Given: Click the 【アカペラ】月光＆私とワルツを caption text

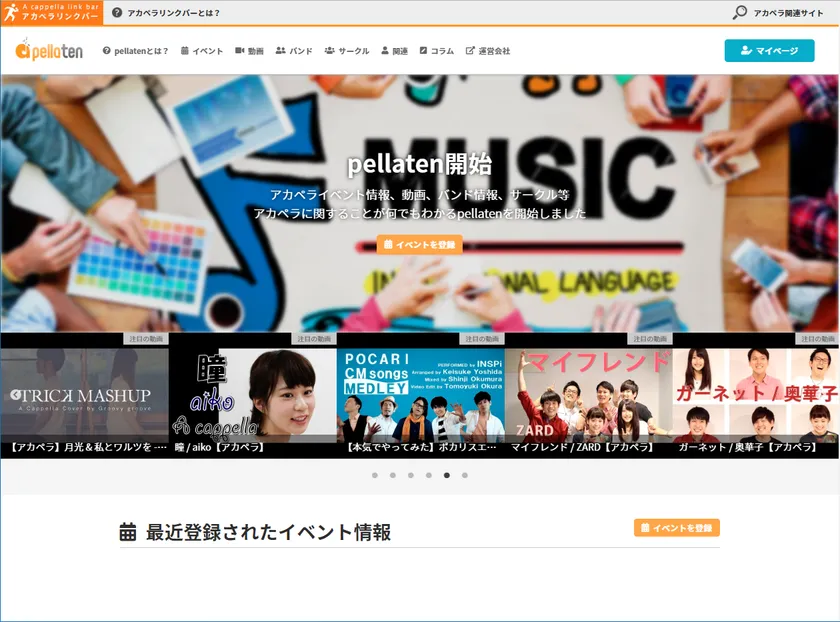Looking at the screenshot, I should click(88, 447).
